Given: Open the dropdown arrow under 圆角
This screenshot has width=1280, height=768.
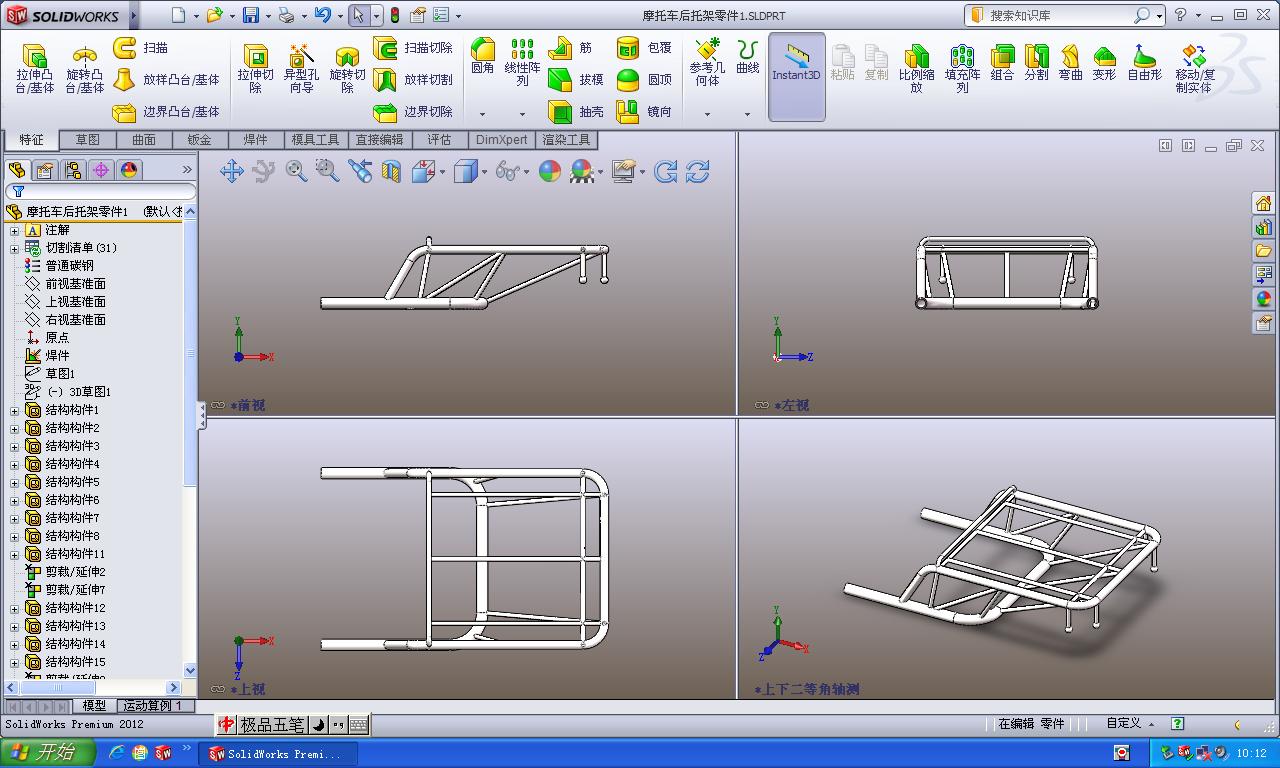Looking at the screenshot, I should [x=482, y=114].
